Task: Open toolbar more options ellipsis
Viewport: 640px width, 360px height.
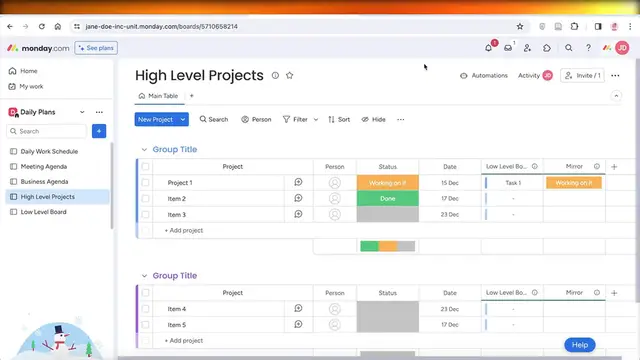Action: (x=401, y=120)
